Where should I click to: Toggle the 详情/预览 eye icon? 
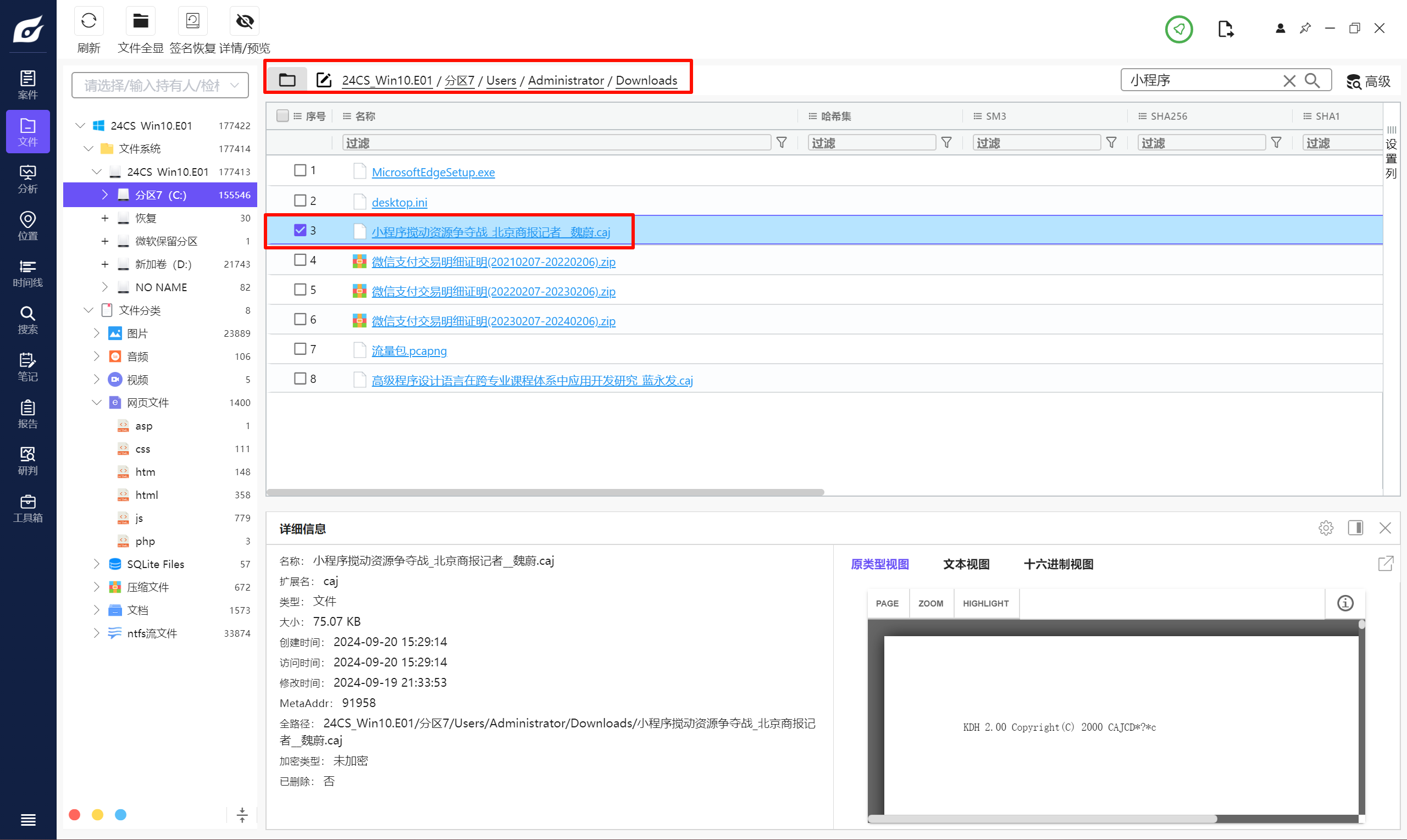(245, 21)
